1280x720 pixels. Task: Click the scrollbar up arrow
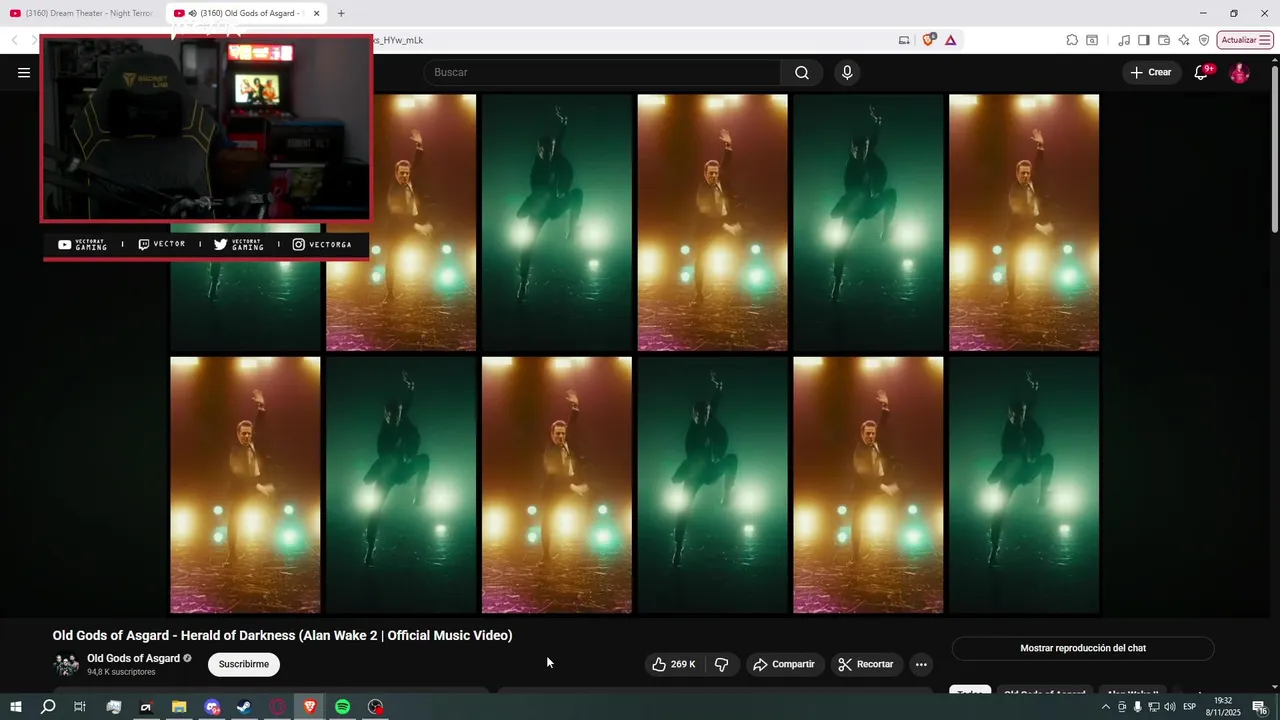1274,58
